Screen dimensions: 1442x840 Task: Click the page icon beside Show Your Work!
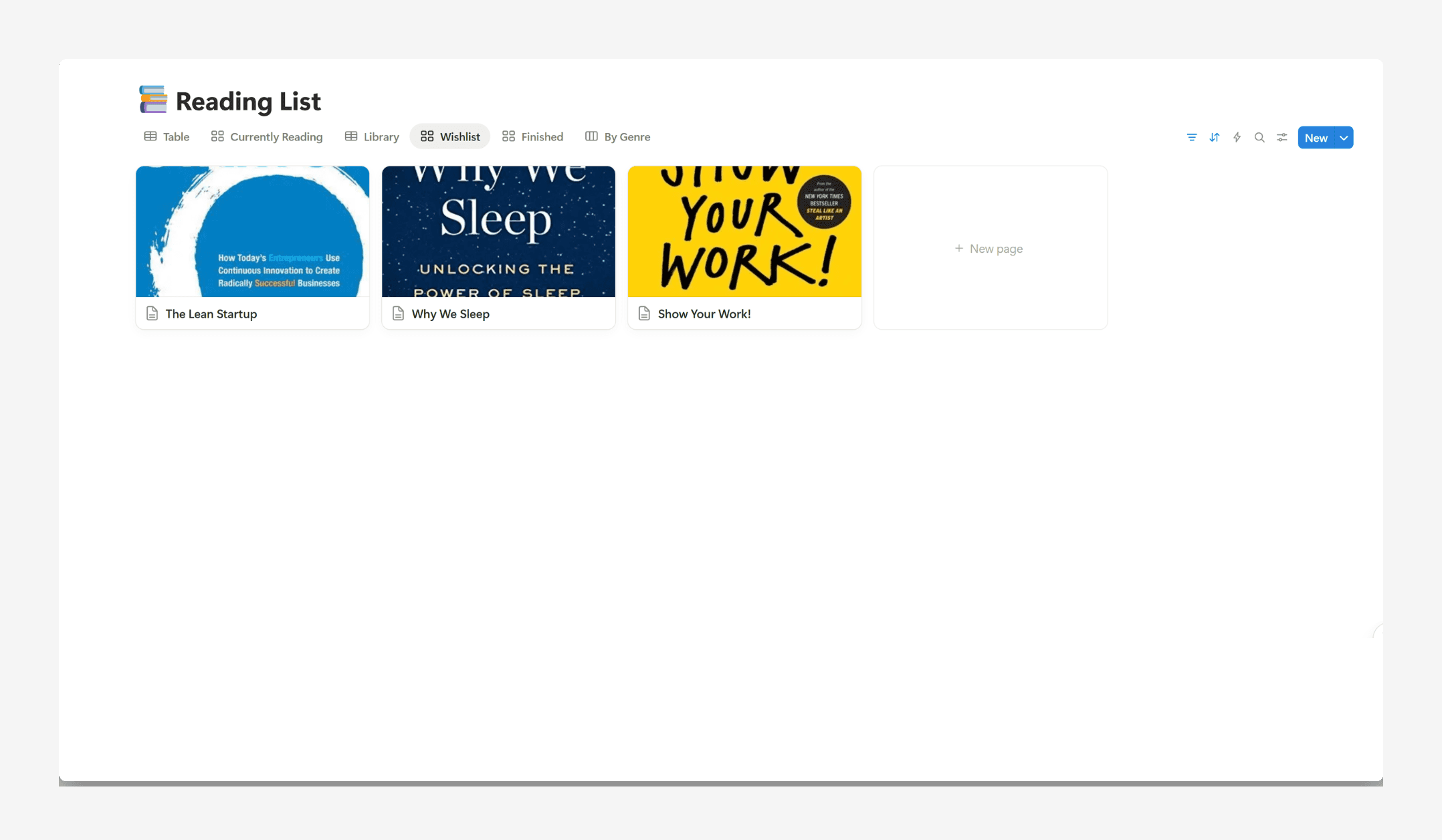(x=643, y=313)
